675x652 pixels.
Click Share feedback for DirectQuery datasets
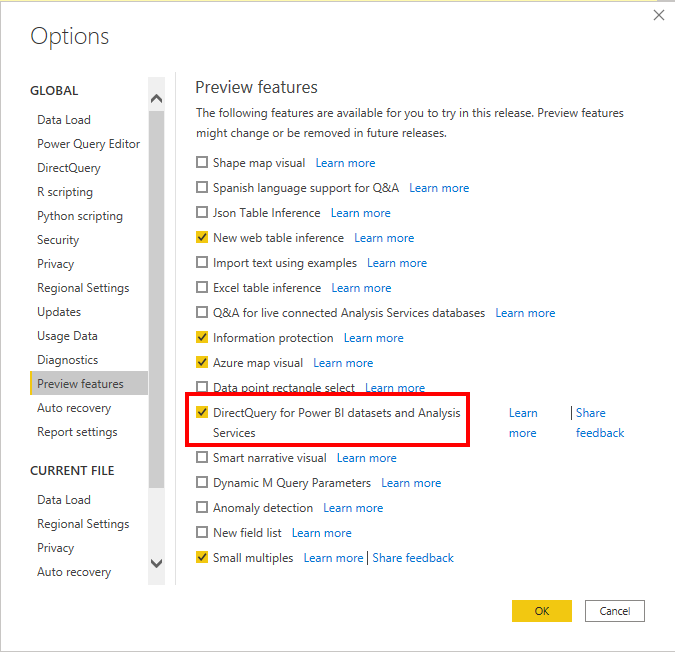click(x=600, y=423)
